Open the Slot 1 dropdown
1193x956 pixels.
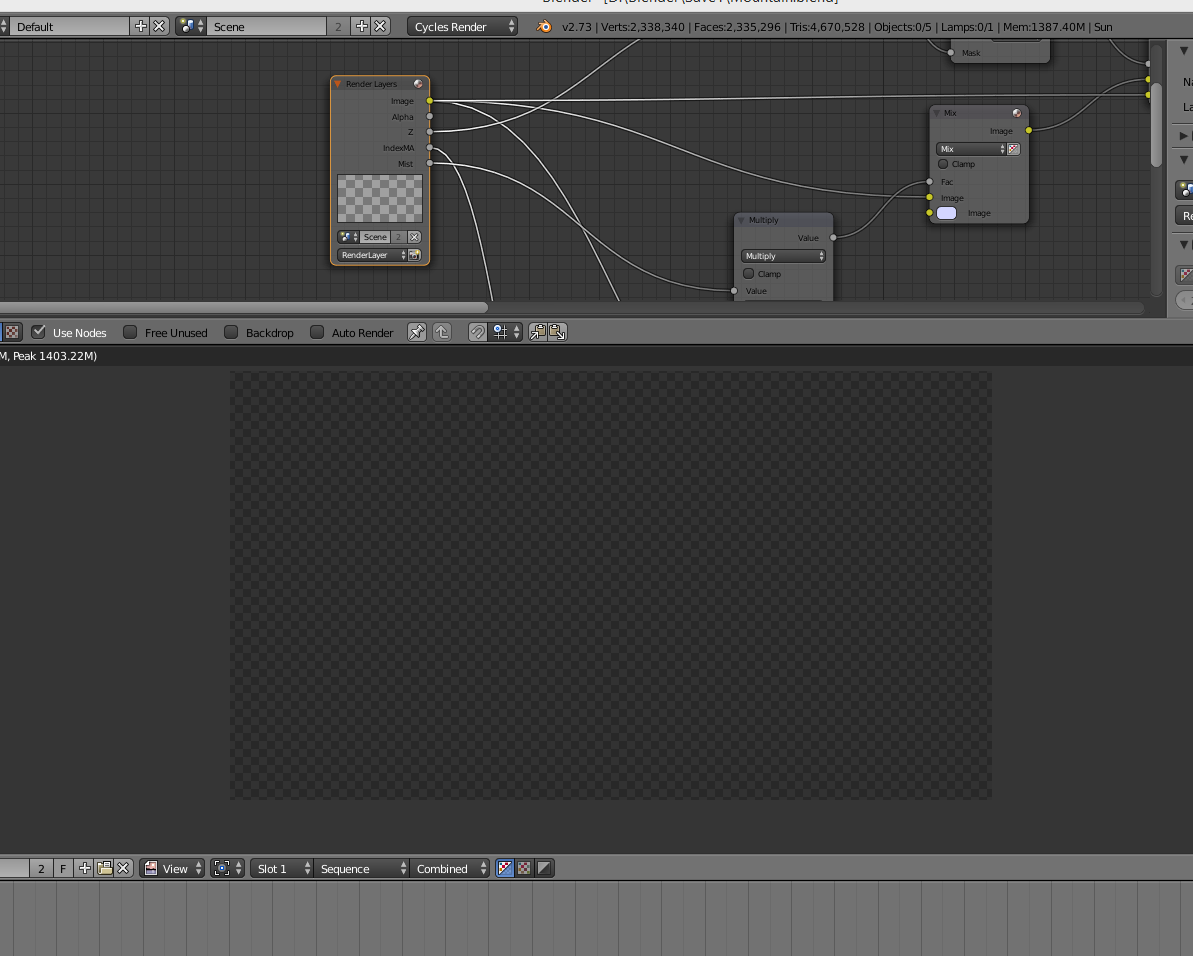(282, 869)
